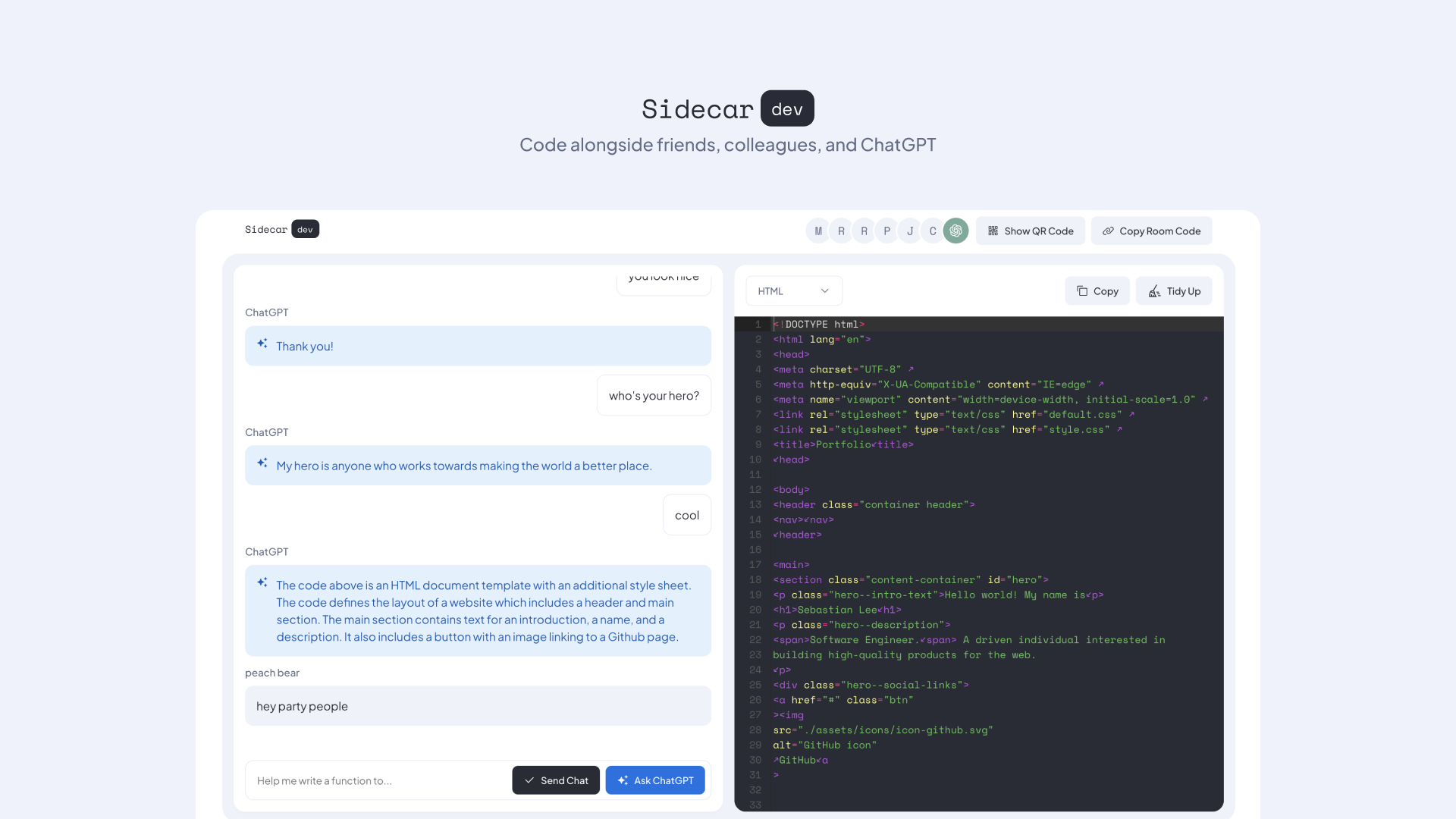Click the P user avatar

(886, 231)
